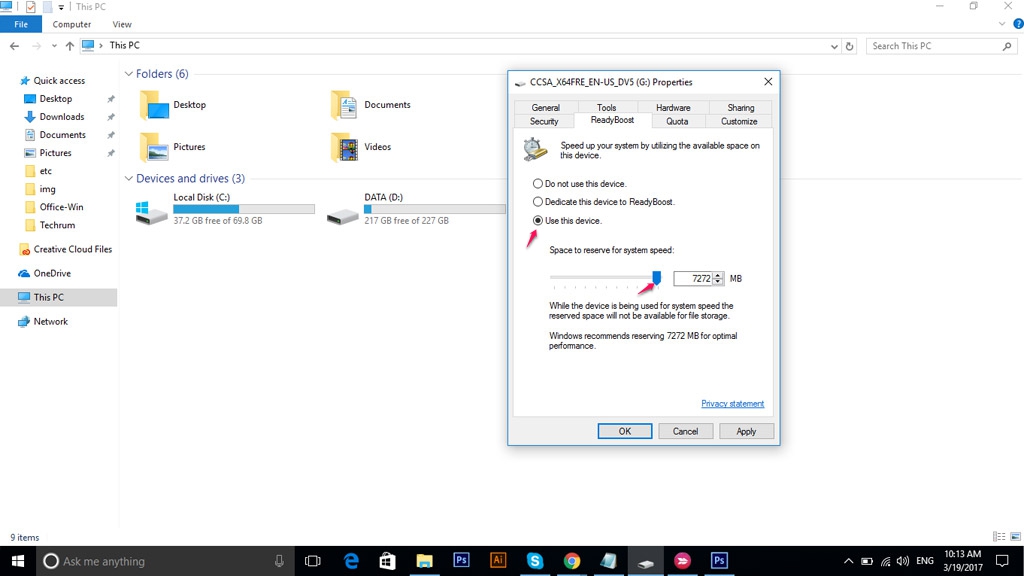Click the ReadyBoost space slider handle
Viewport: 1024px width, 576px height.
point(657,277)
